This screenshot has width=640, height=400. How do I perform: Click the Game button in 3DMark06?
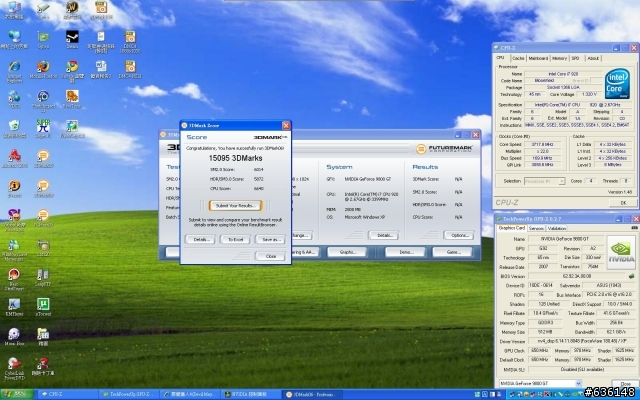pos(453,252)
